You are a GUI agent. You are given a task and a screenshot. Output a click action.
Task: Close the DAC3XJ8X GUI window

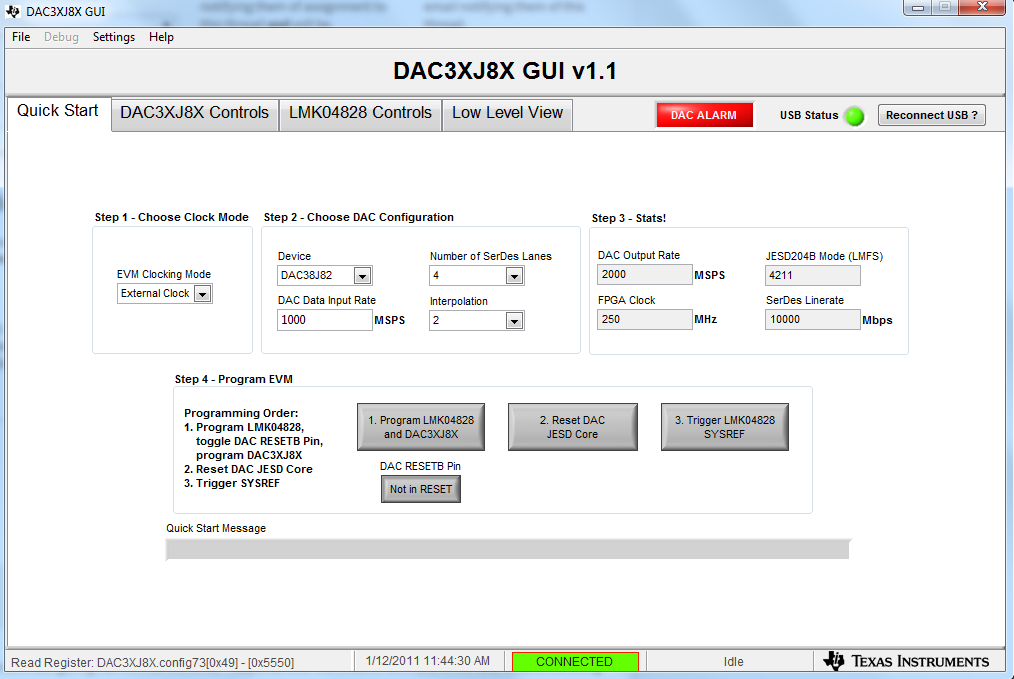982,7
